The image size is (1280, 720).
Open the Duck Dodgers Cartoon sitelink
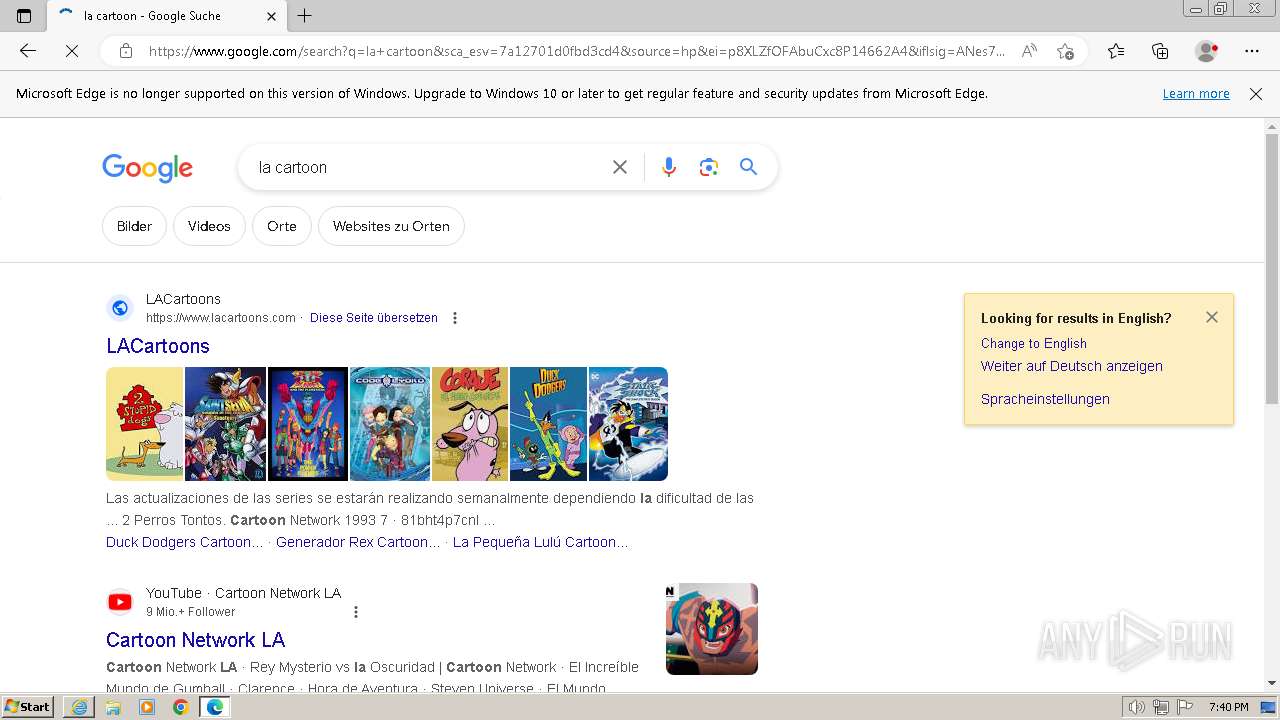point(185,542)
